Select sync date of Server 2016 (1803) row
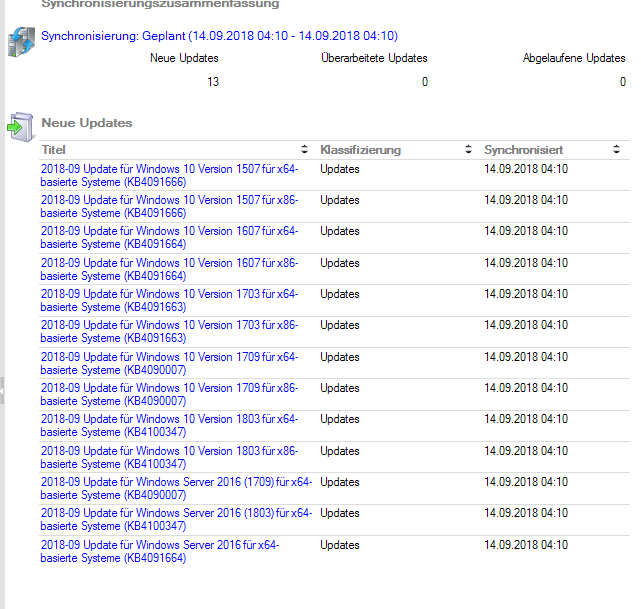 (526, 513)
